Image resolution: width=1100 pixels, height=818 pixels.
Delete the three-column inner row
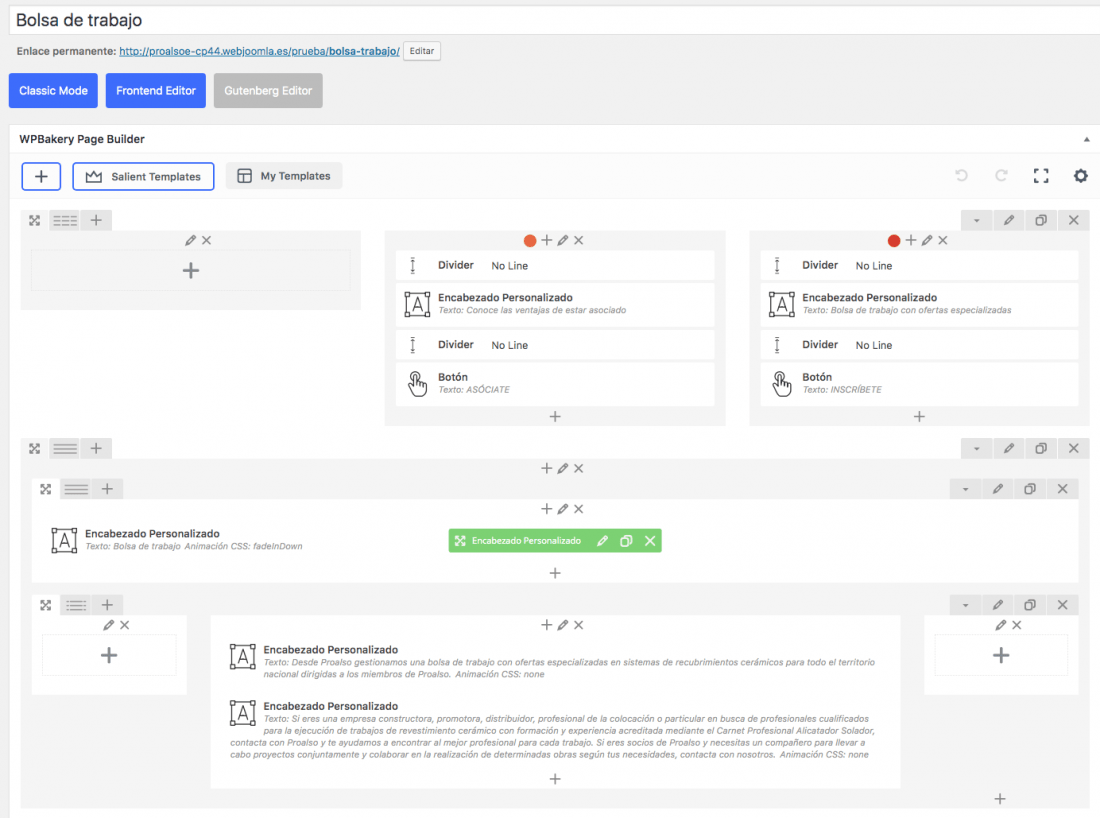(1062, 605)
